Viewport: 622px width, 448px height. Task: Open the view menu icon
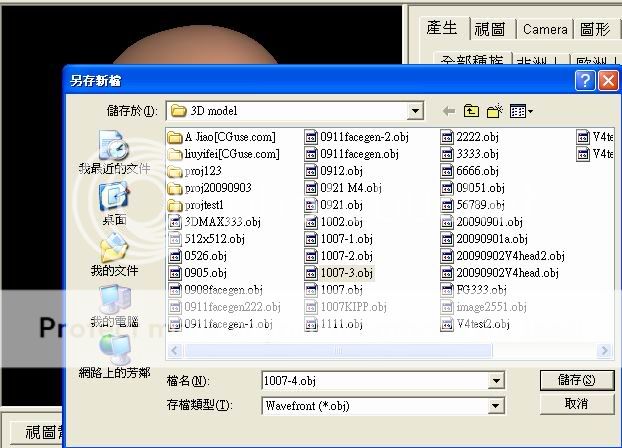(521, 111)
